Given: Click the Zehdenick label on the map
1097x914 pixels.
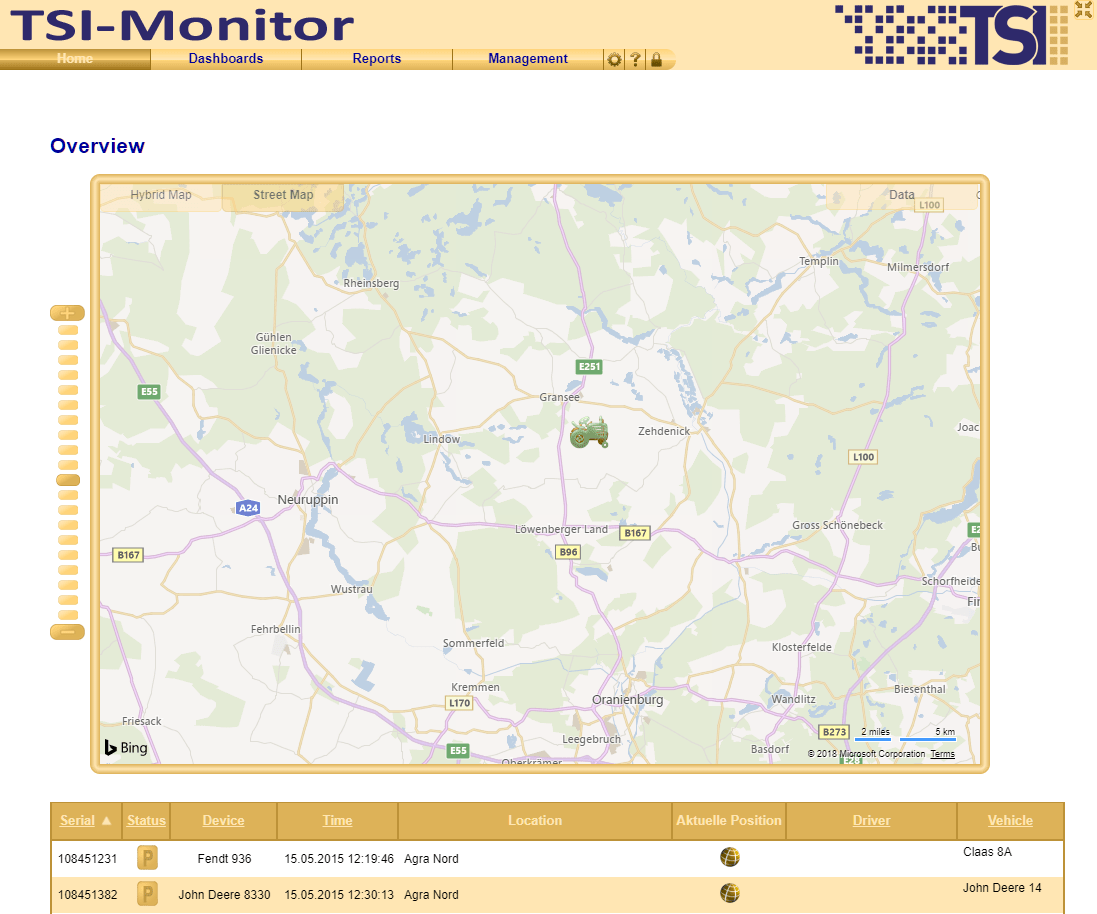Looking at the screenshot, I should [x=664, y=431].
